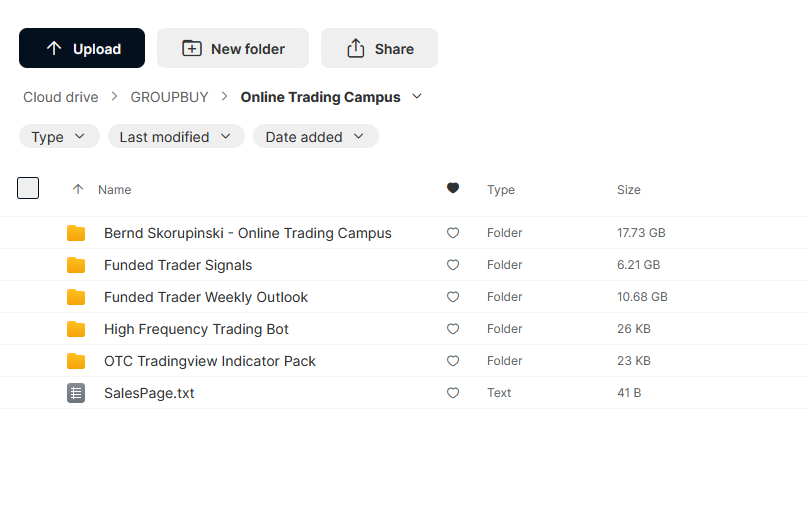The width and height of the screenshot is (808, 508).
Task: Click the Upload arrow icon
Action: pos(54,48)
